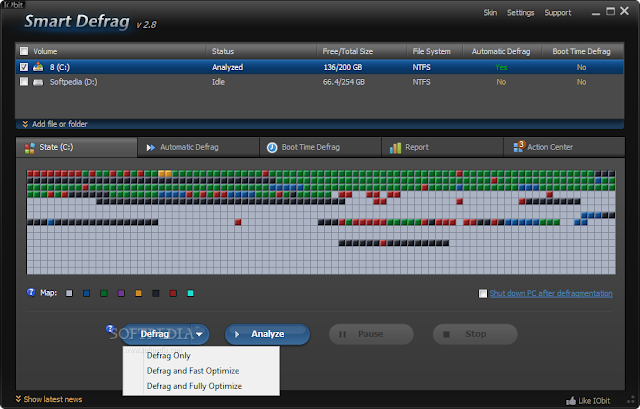The height and width of the screenshot is (409, 640).
Task: Switch to the Automatic Defrag tab
Action: click(198, 147)
